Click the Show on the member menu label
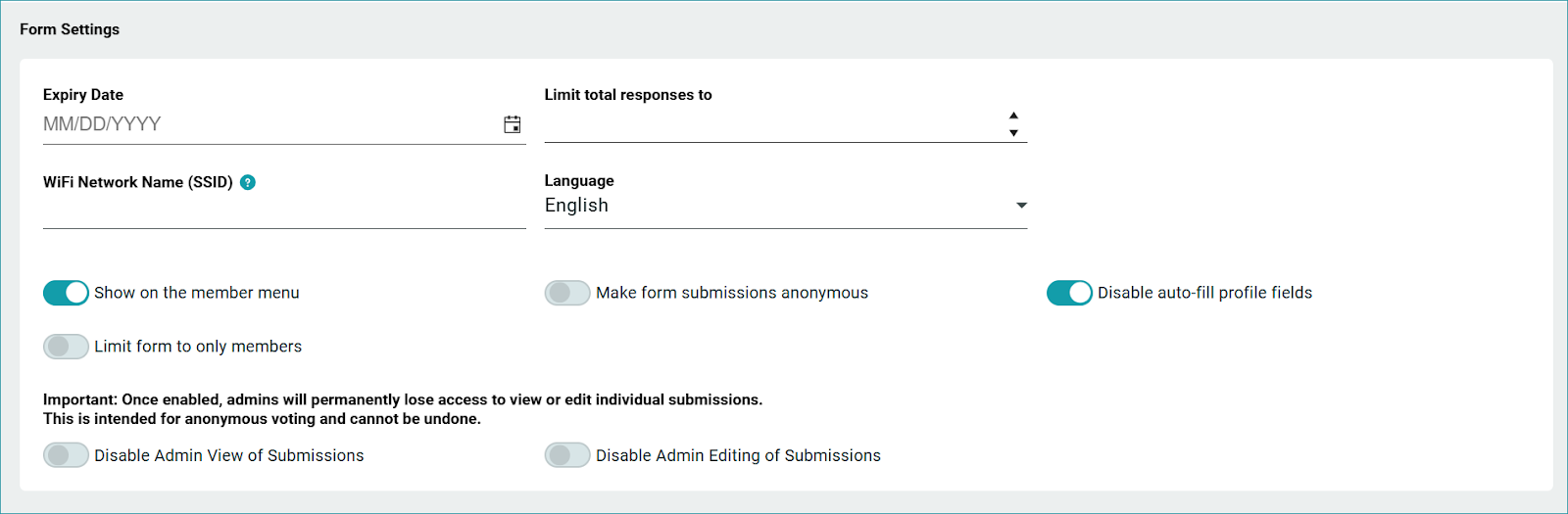Screen dimensions: 1568x514 pyautogui.click(x=197, y=293)
